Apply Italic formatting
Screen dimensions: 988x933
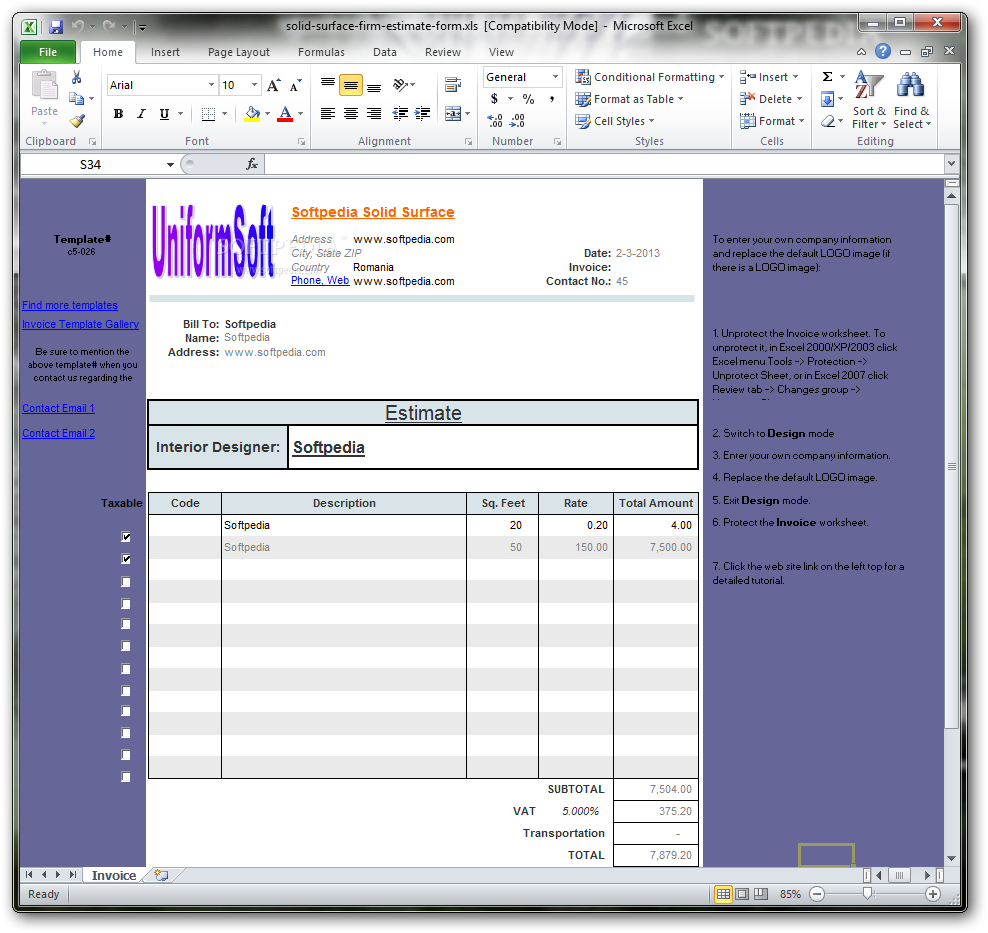141,114
